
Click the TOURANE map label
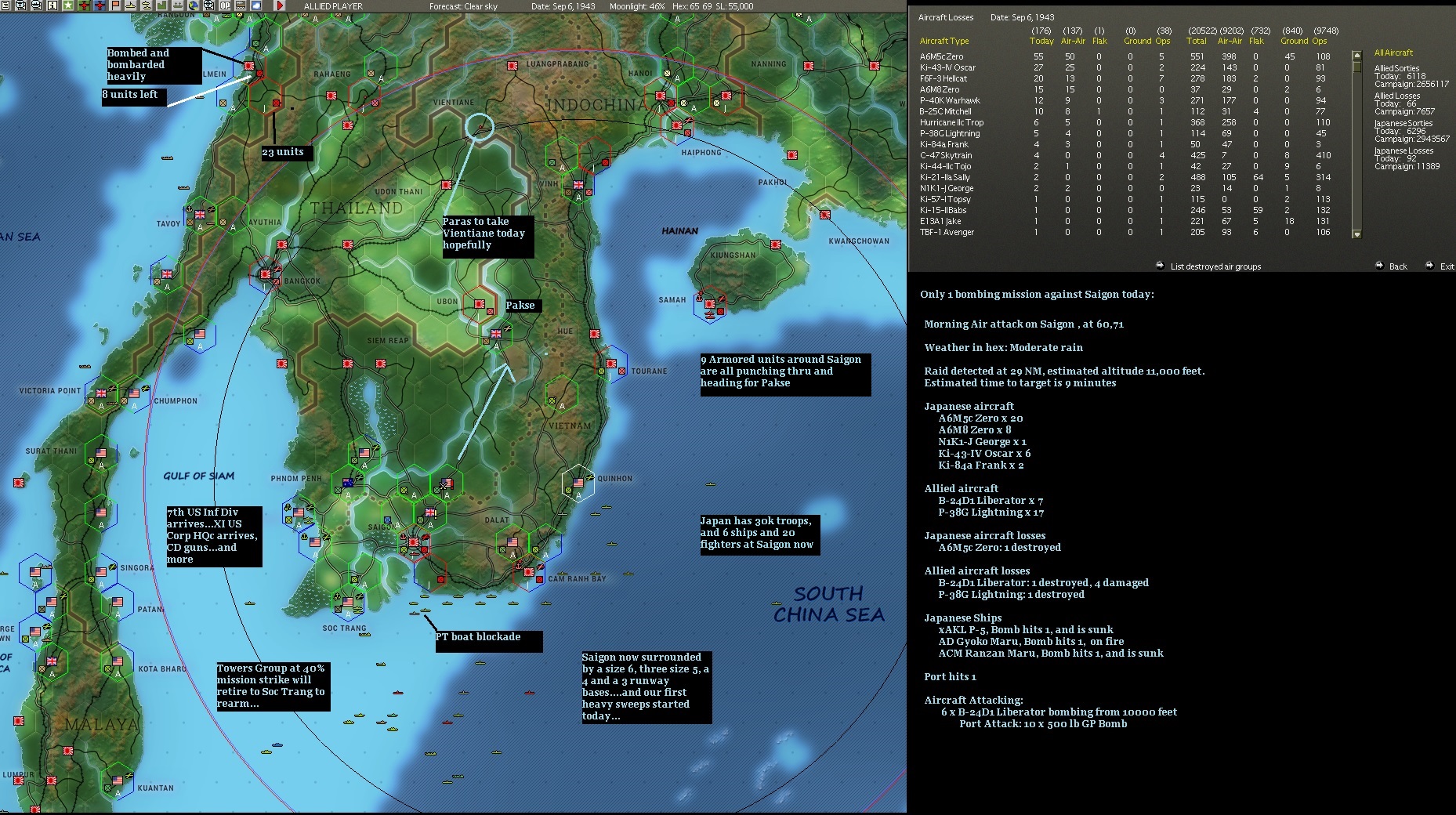point(649,371)
